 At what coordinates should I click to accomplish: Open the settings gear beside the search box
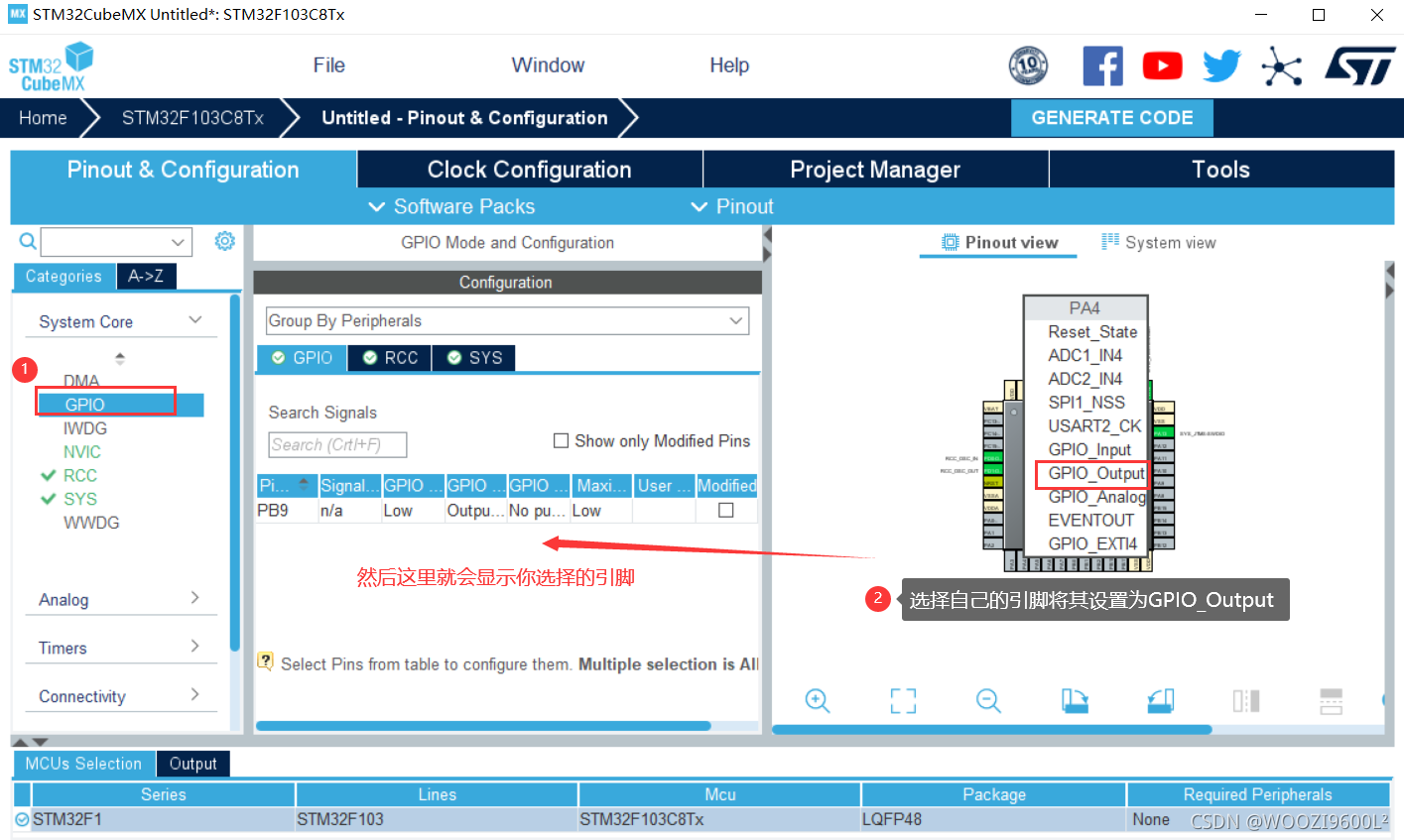(x=225, y=241)
